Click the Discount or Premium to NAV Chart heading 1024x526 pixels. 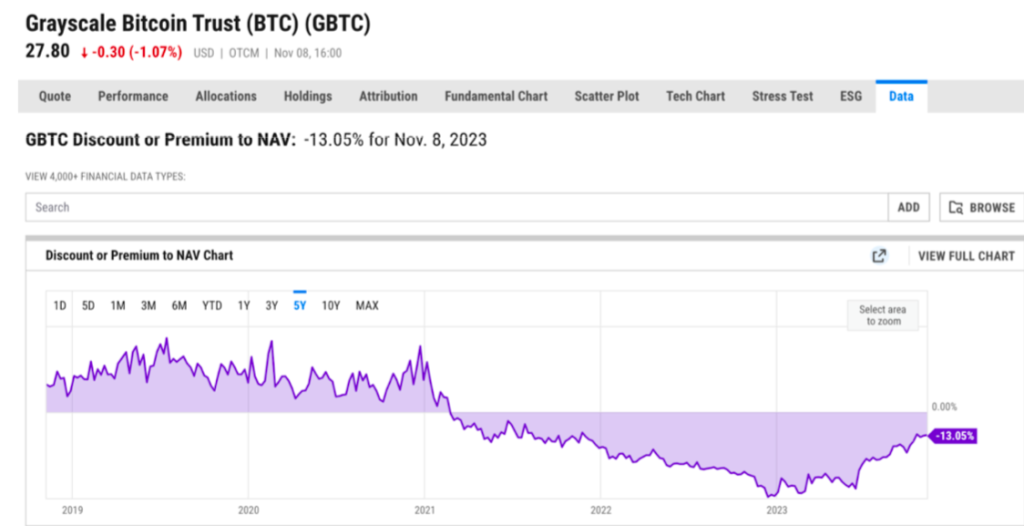pyautogui.click(x=139, y=255)
